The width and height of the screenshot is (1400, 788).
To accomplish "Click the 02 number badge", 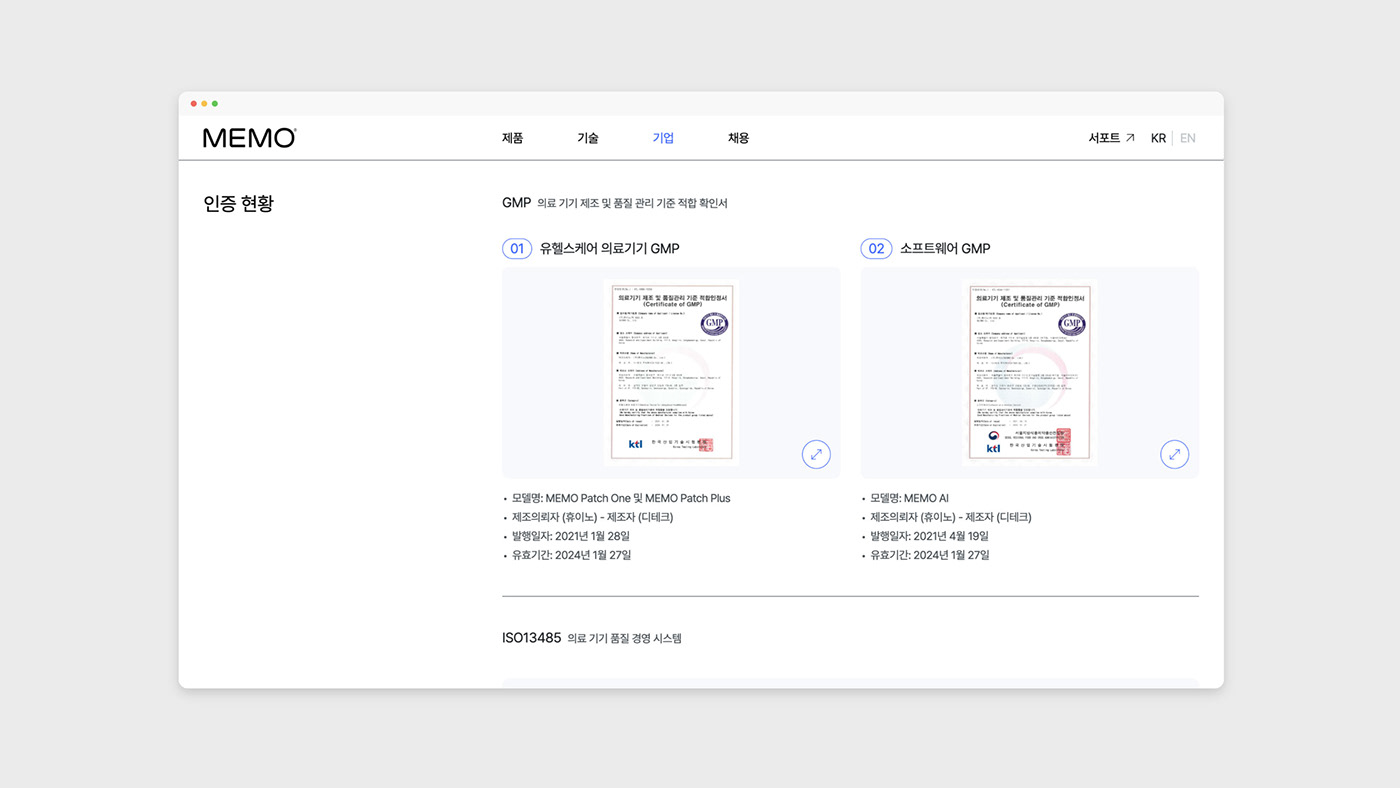I will click(x=876, y=248).
